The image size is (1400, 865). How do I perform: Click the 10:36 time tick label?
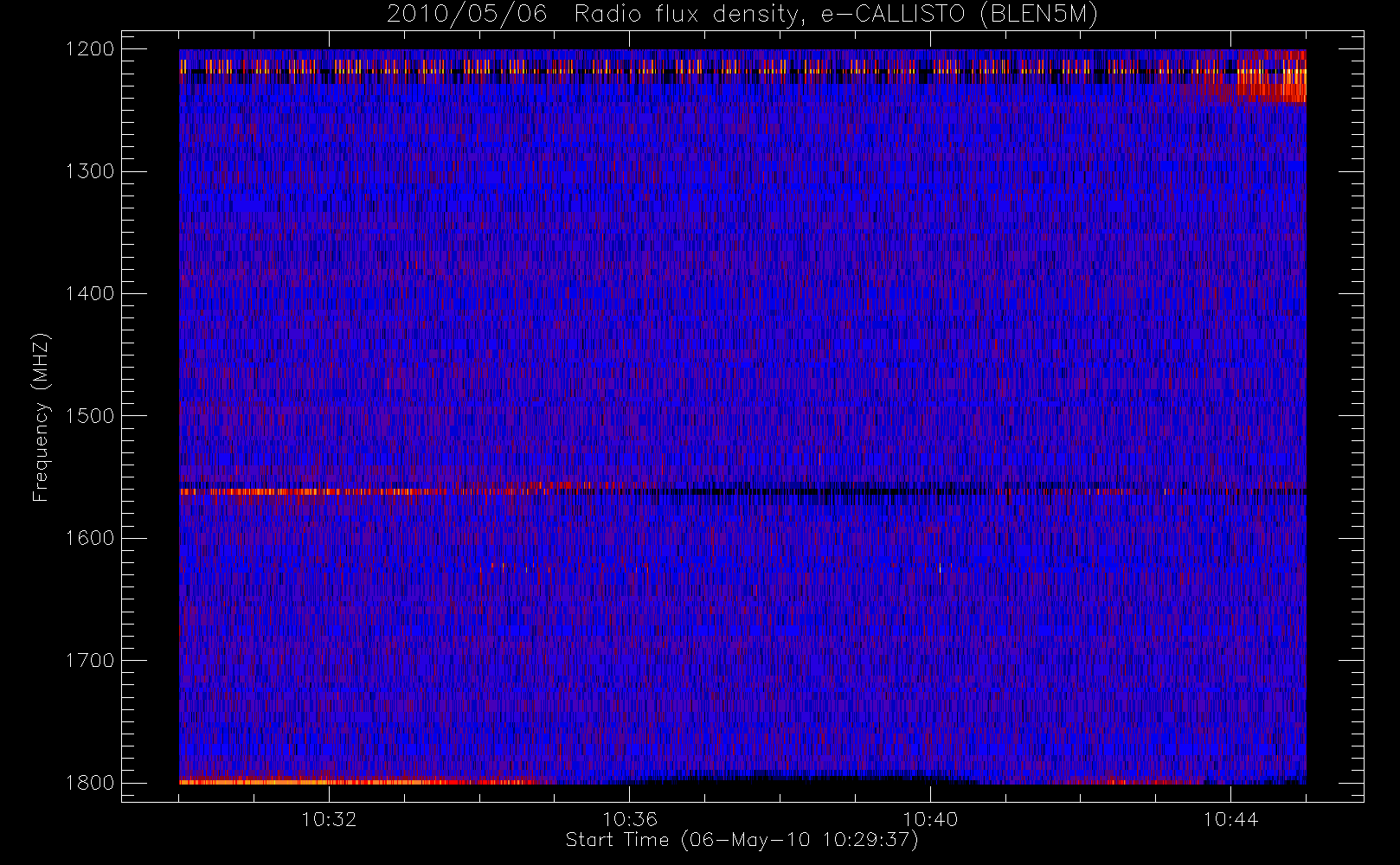pyautogui.click(x=630, y=819)
